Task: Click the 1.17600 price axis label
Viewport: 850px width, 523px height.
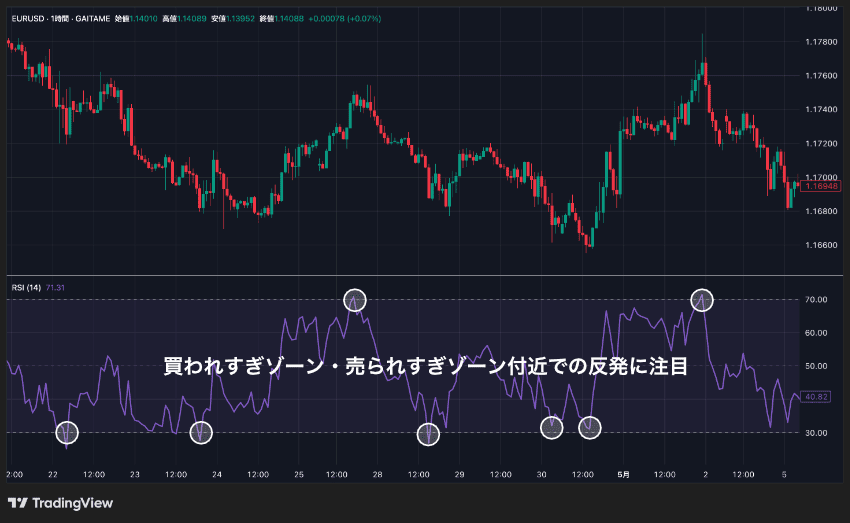Action: click(x=821, y=75)
